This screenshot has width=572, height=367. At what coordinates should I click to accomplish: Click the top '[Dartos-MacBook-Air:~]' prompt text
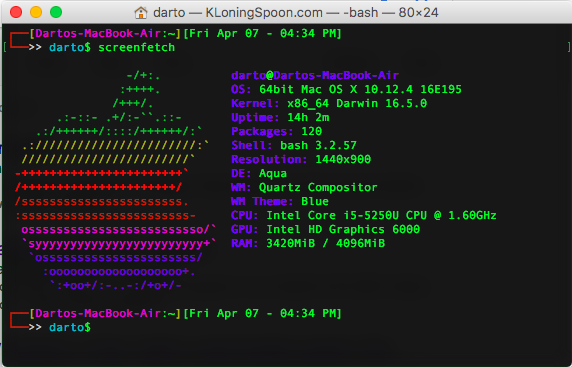pyautogui.click(x=105, y=34)
